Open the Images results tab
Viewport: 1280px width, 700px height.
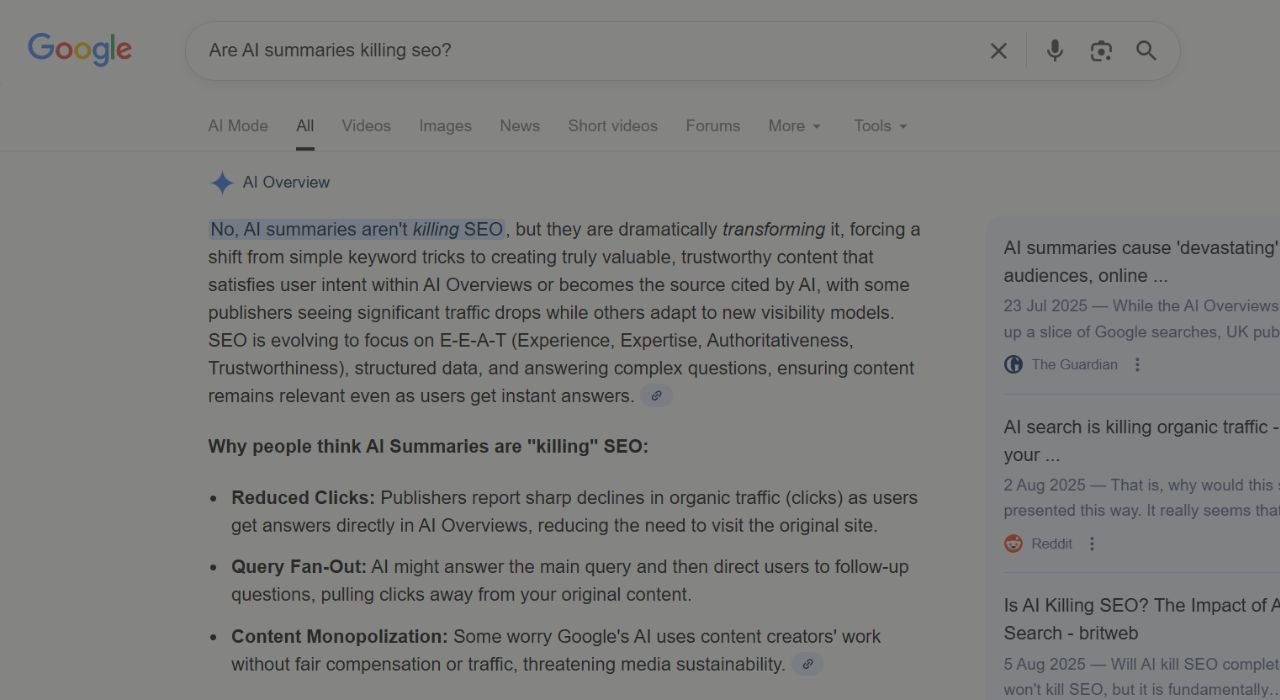[445, 126]
